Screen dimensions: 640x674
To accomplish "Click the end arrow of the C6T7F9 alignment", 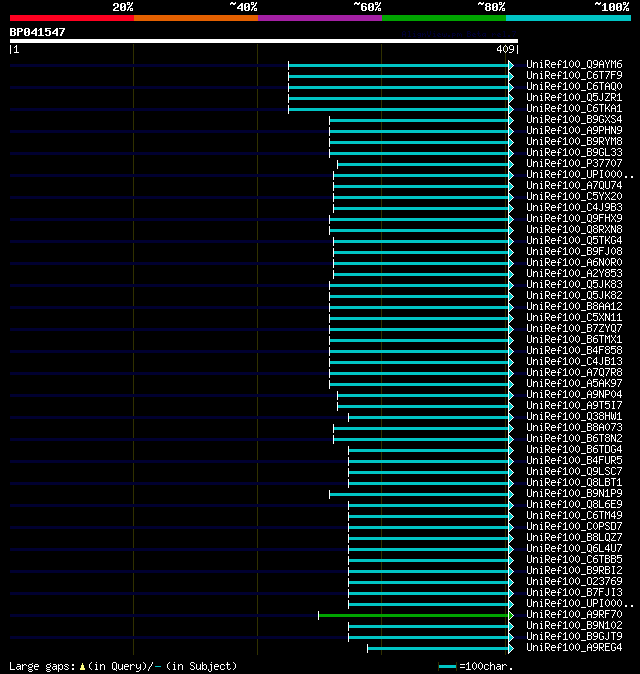I will pos(511,77).
